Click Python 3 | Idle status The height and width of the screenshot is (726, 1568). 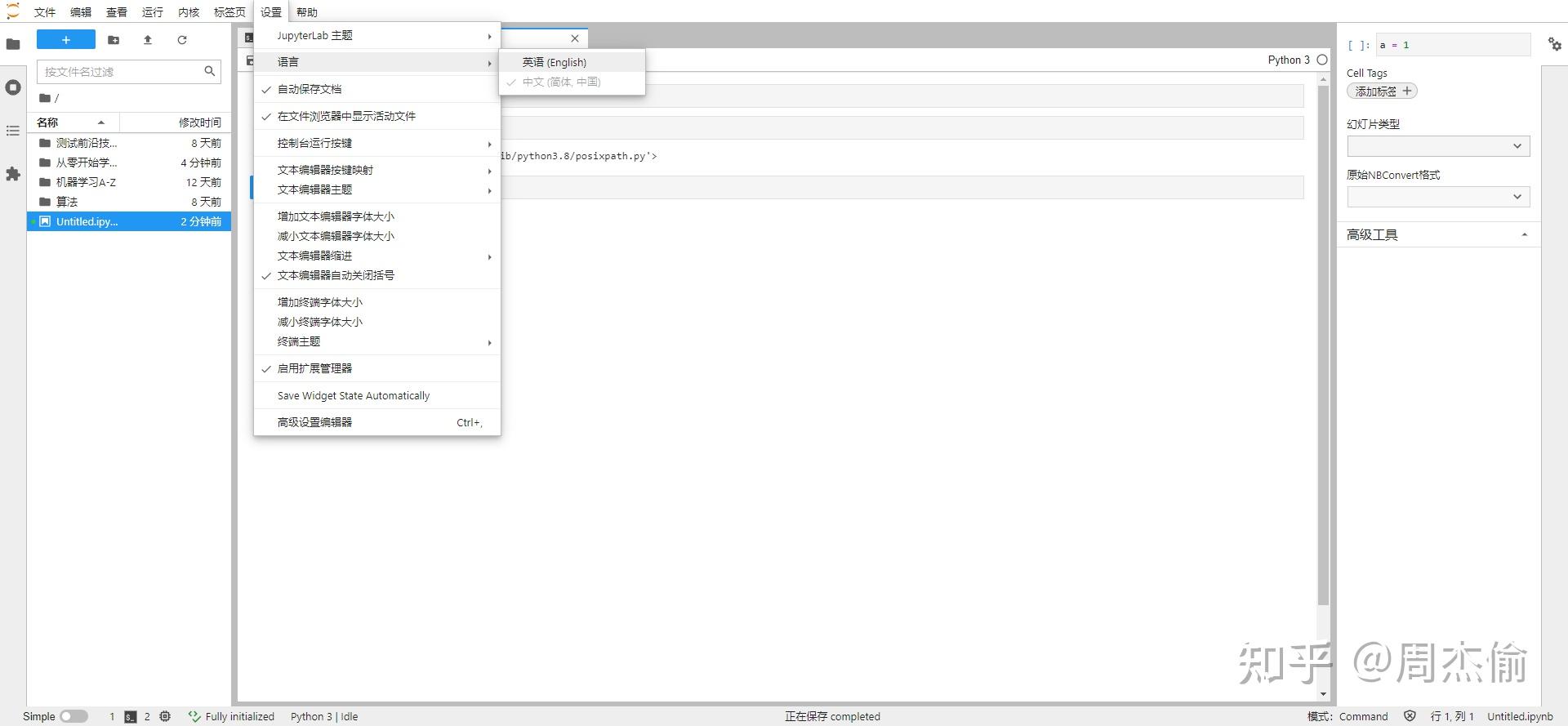pos(324,716)
